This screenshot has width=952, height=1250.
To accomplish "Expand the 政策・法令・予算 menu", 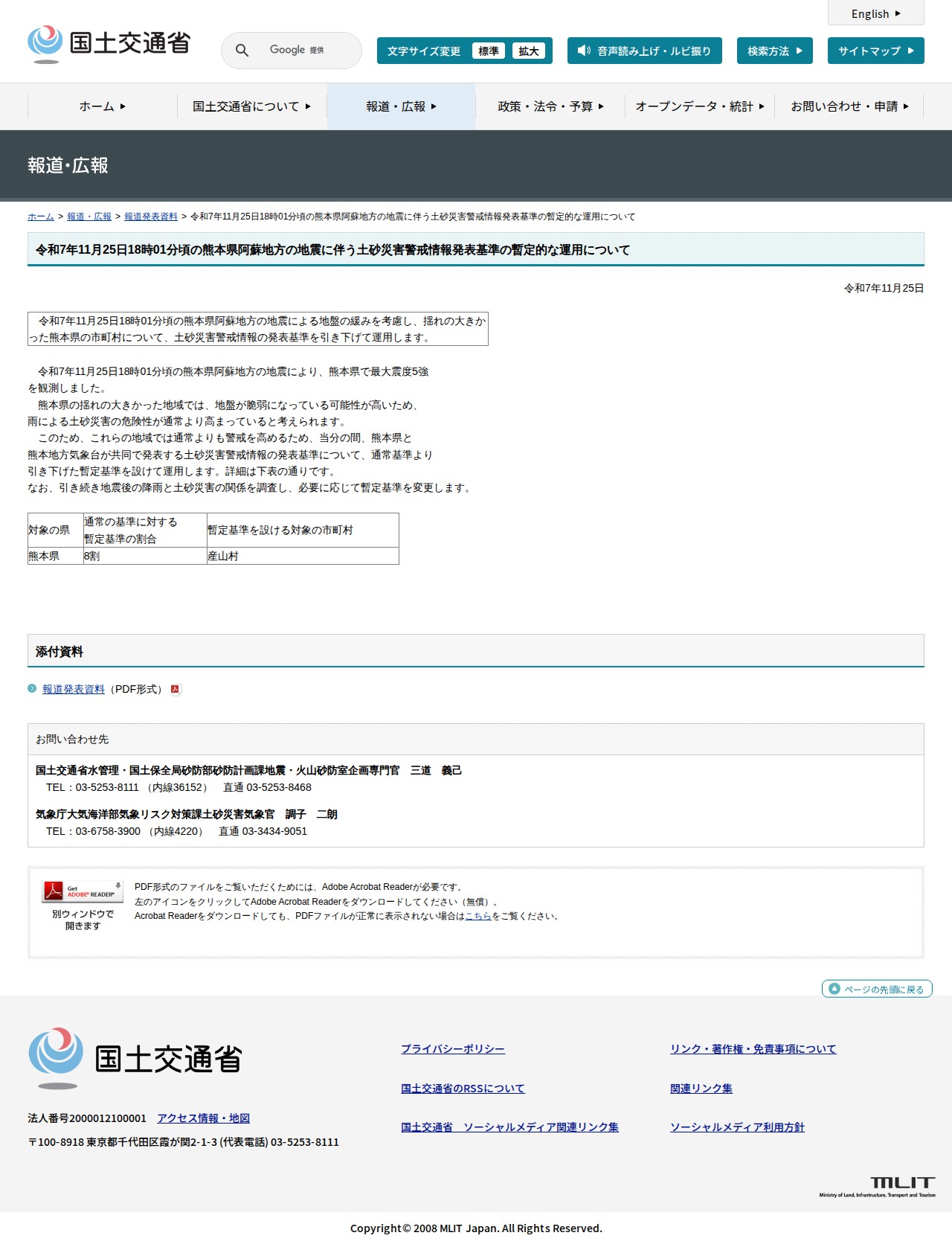I will (550, 106).
